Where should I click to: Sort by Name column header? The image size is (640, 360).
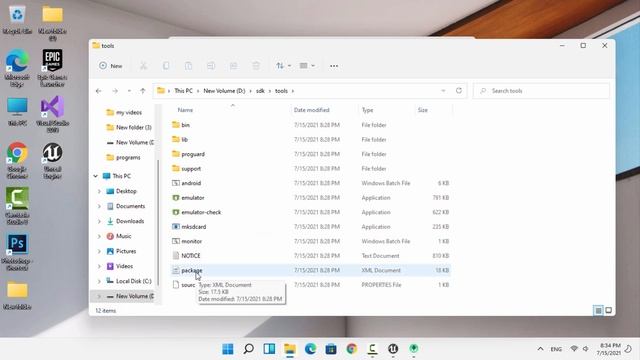185,110
